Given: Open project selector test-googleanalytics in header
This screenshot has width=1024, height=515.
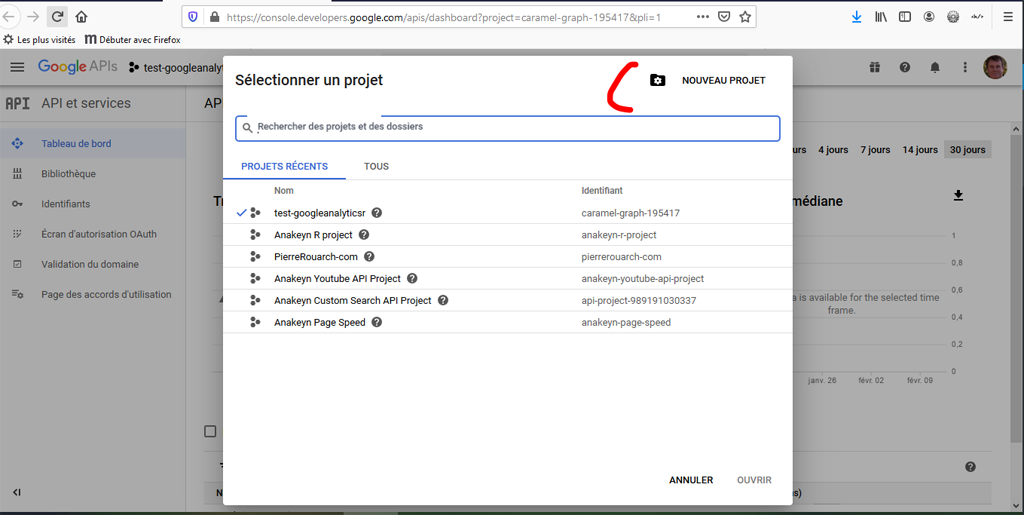Looking at the screenshot, I should tap(175, 67).
